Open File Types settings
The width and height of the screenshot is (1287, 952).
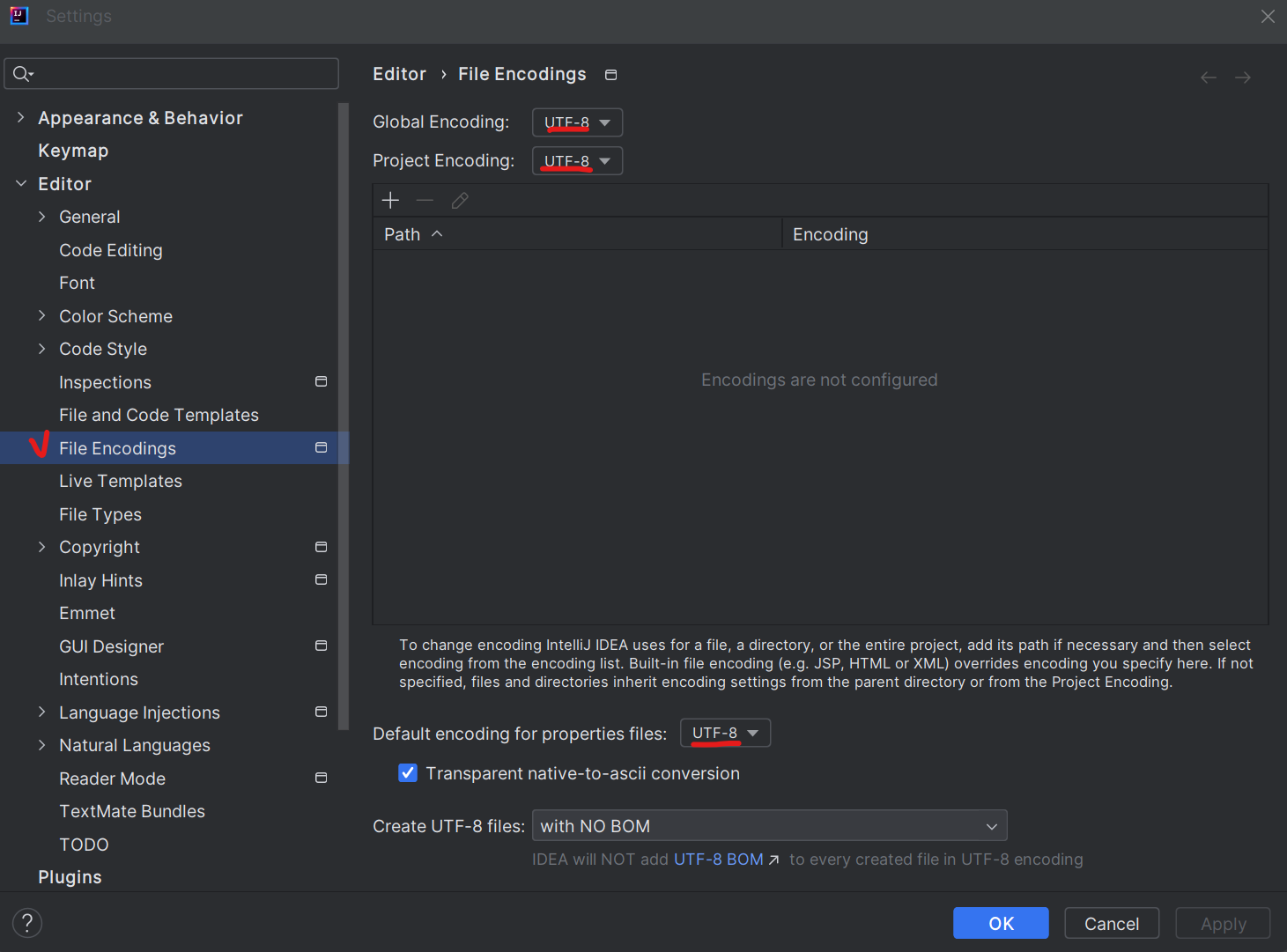pyautogui.click(x=100, y=514)
